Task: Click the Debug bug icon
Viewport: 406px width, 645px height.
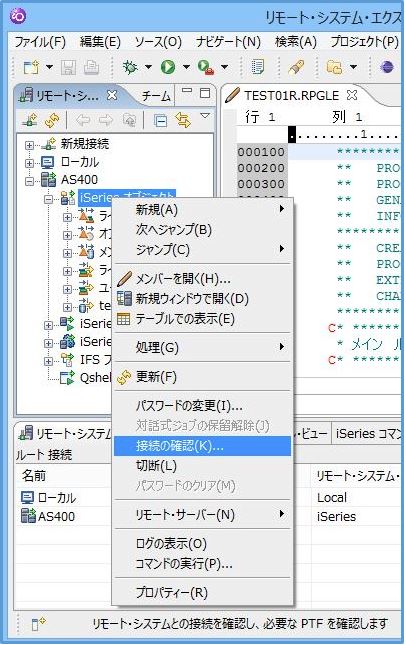Action: (130, 67)
